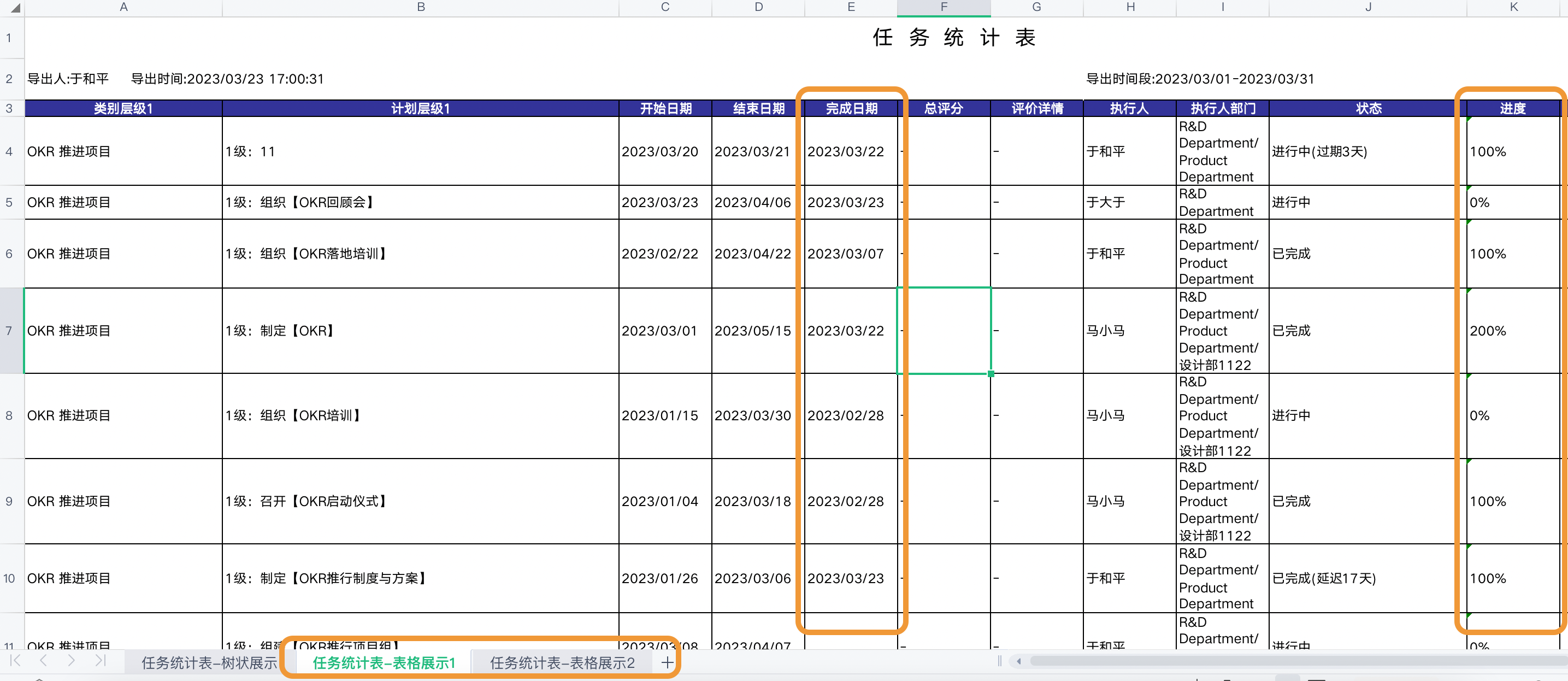Image resolution: width=1568 pixels, height=681 pixels.
Task: Click the 任务统计表 title cell
Action: tap(954, 38)
